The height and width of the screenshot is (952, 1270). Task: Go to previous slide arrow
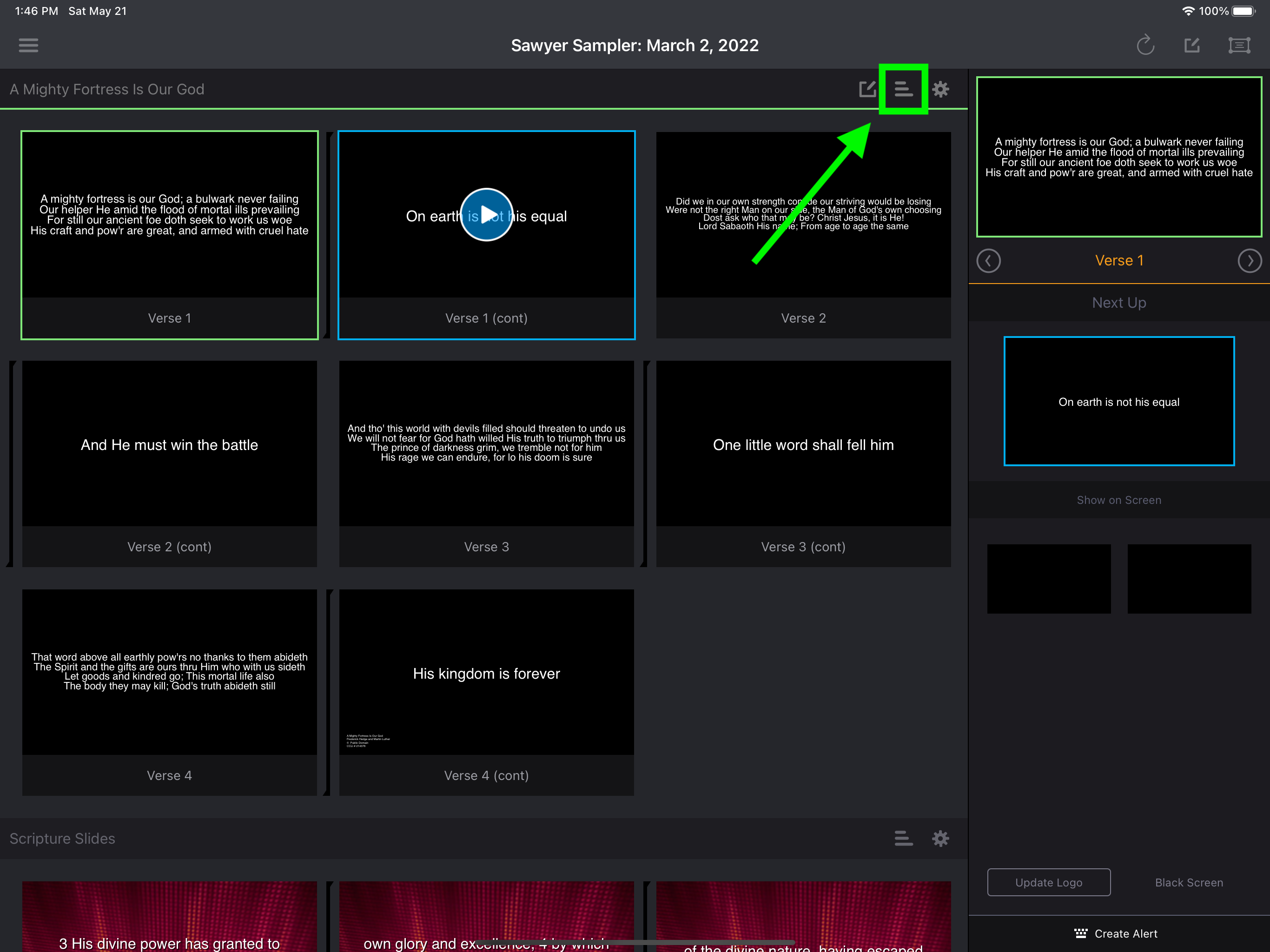coord(988,261)
